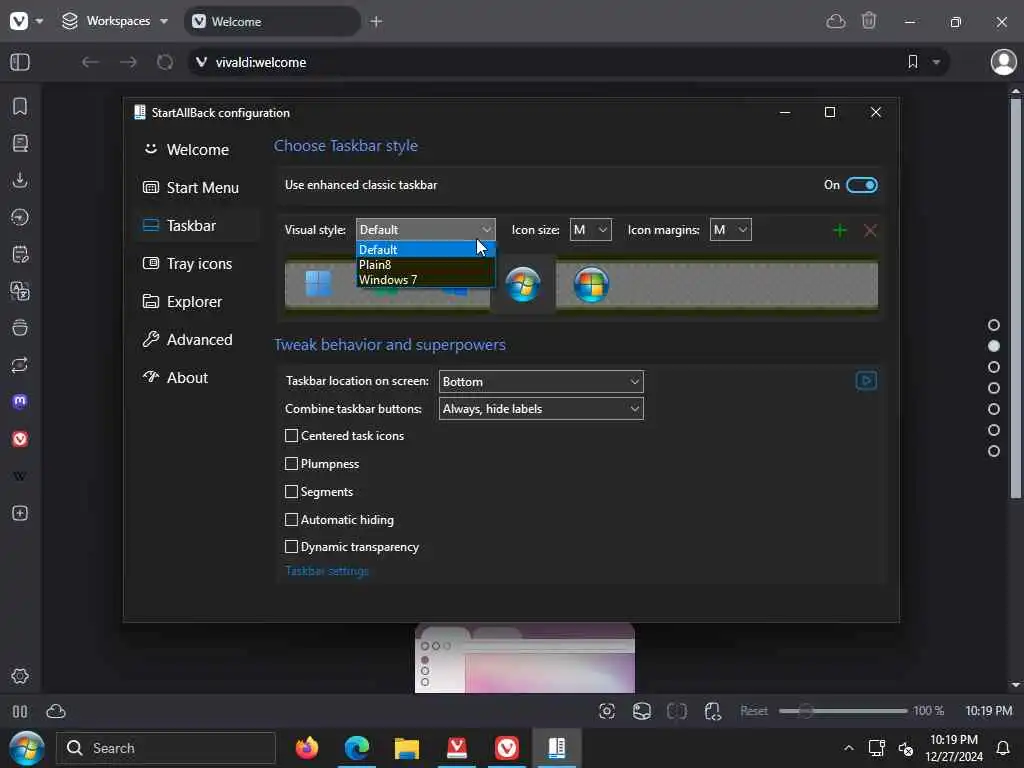Image resolution: width=1024 pixels, height=768 pixels.
Task: Expand the Workspaces dropdown
Action: (115, 21)
